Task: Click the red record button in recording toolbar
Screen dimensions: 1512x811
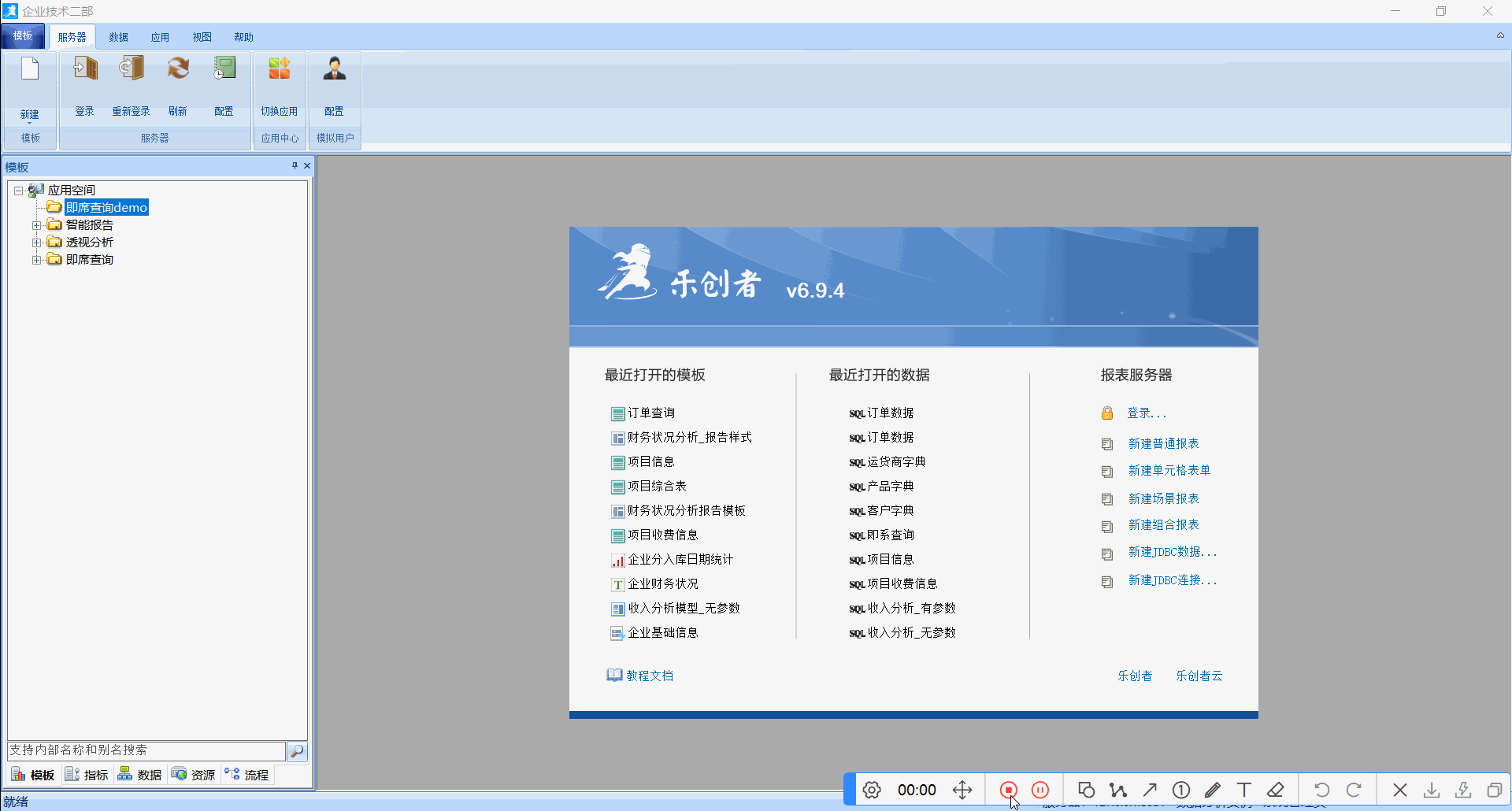Action: (x=1008, y=790)
